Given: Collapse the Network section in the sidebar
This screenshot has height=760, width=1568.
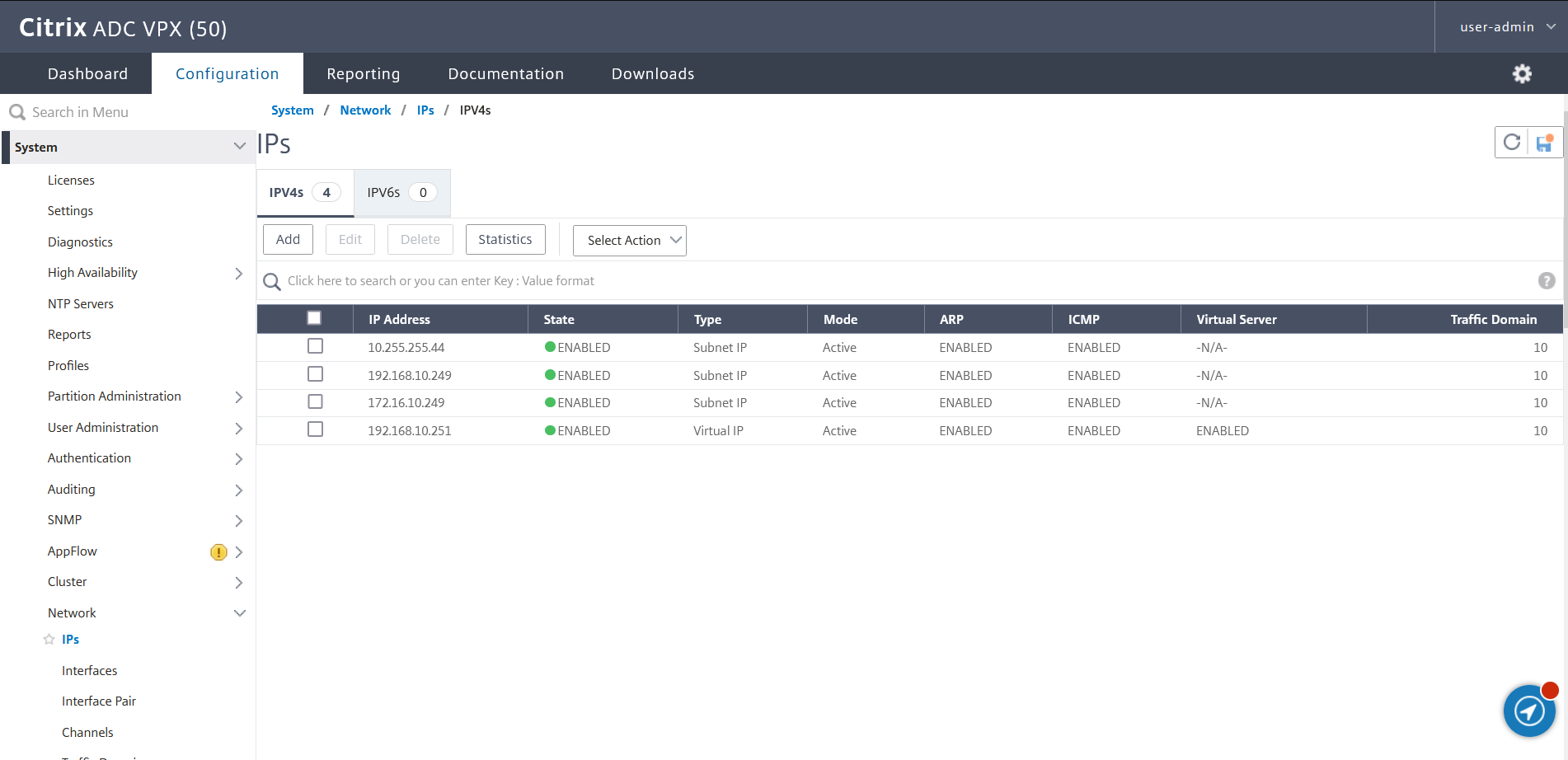Looking at the screenshot, I should pos(240,612).
